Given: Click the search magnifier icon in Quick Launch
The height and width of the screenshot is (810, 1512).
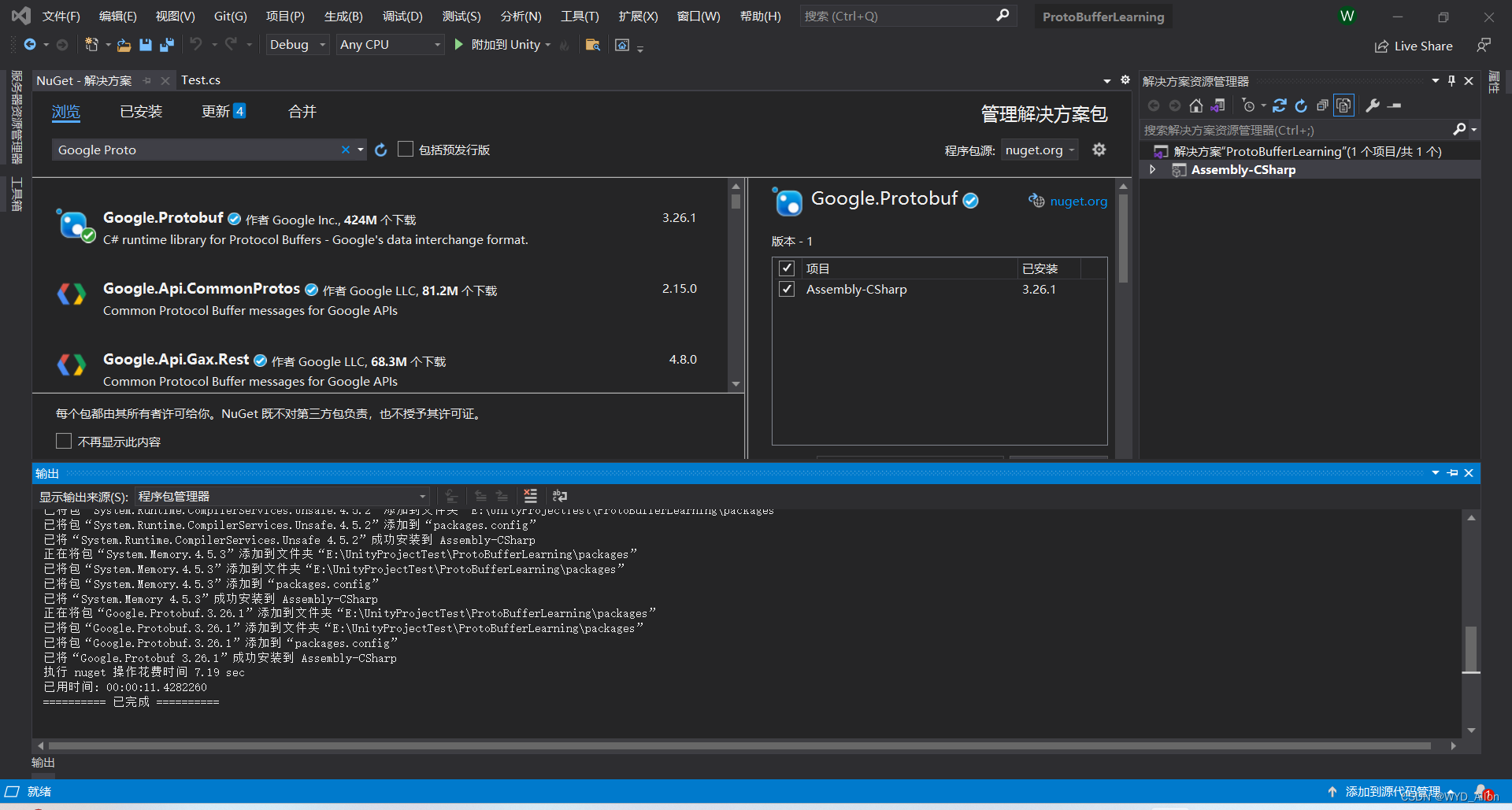Looking at the screenshot, I should [1002, 16].
